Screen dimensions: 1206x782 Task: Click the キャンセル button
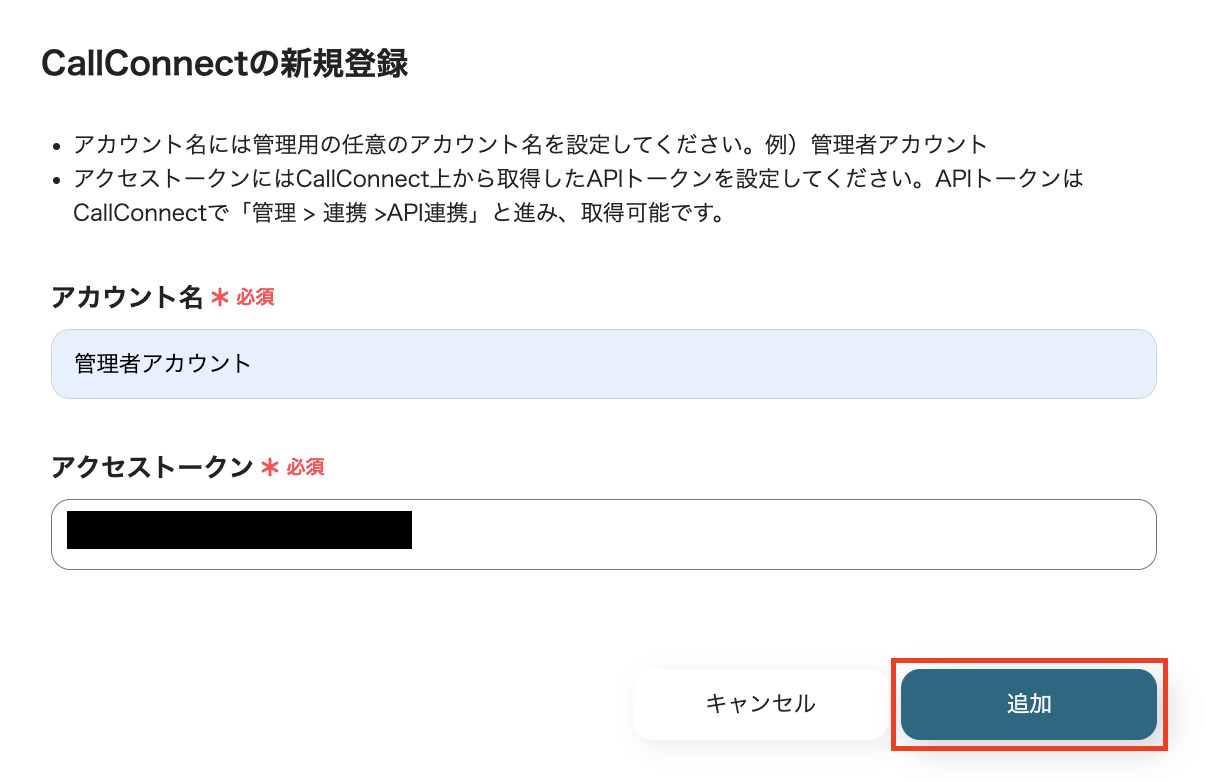point(761,703)
